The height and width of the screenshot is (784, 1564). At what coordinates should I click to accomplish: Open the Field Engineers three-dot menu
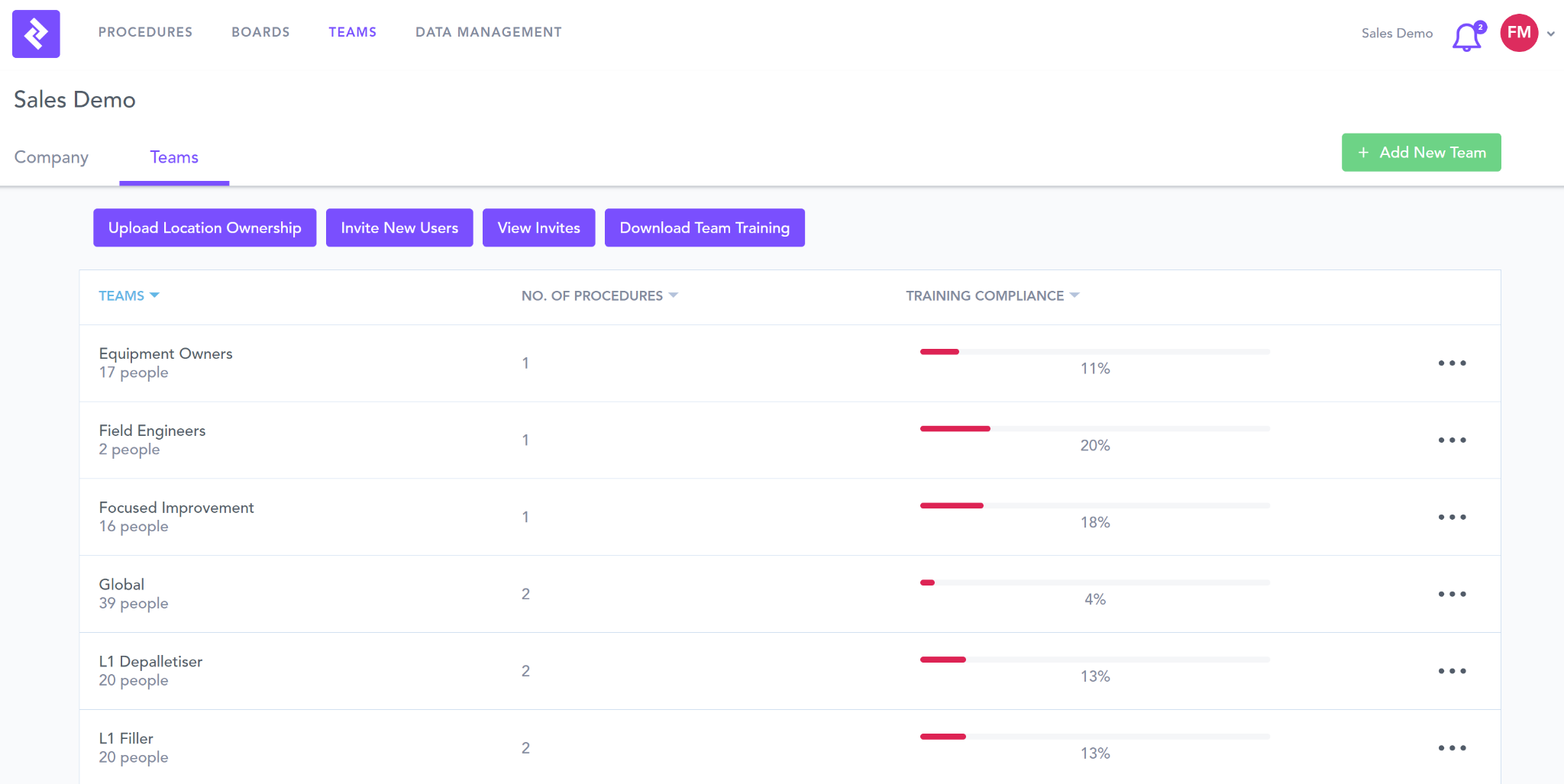[1452, 440]
